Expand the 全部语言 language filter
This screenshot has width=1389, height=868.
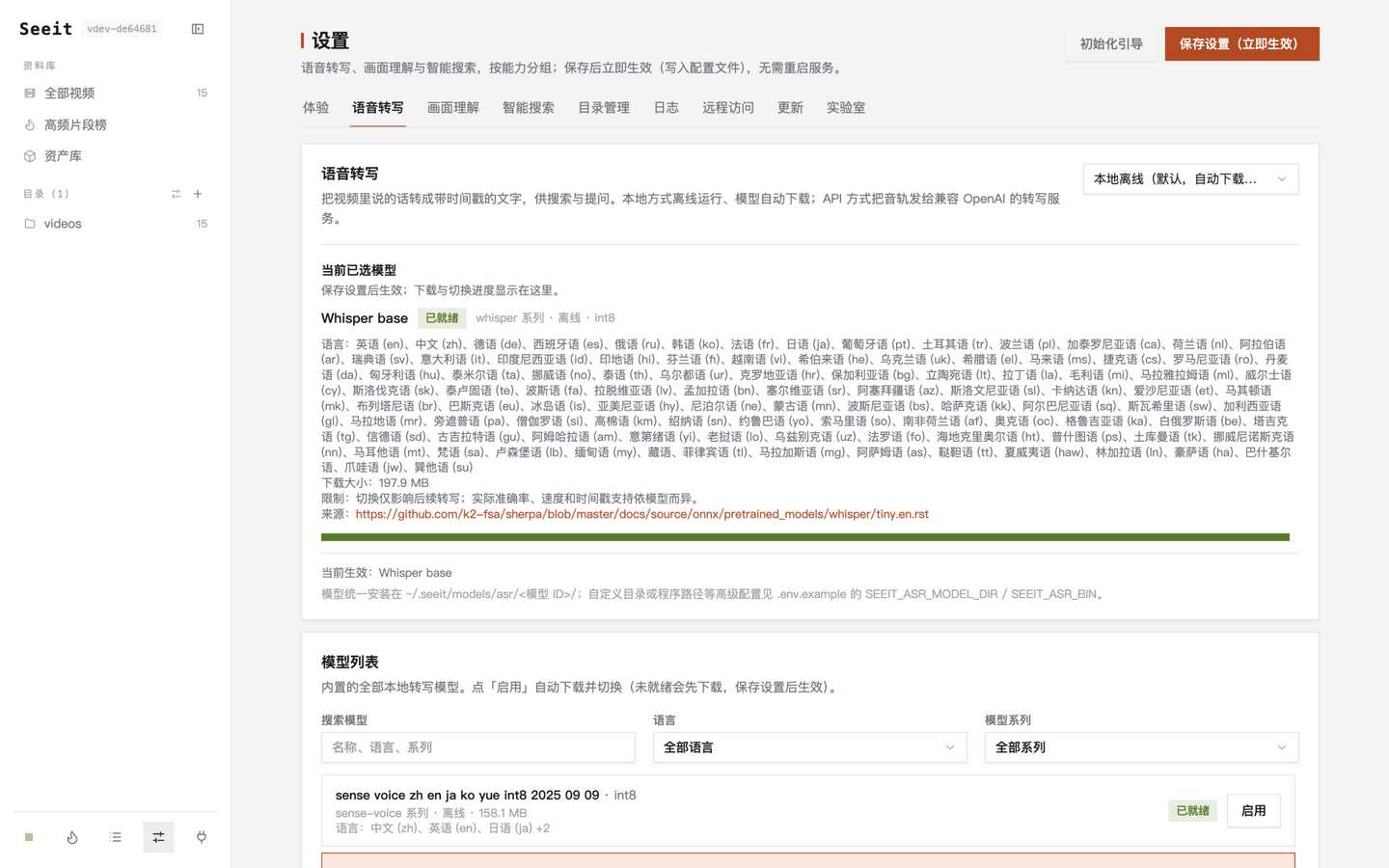[809, 747]
